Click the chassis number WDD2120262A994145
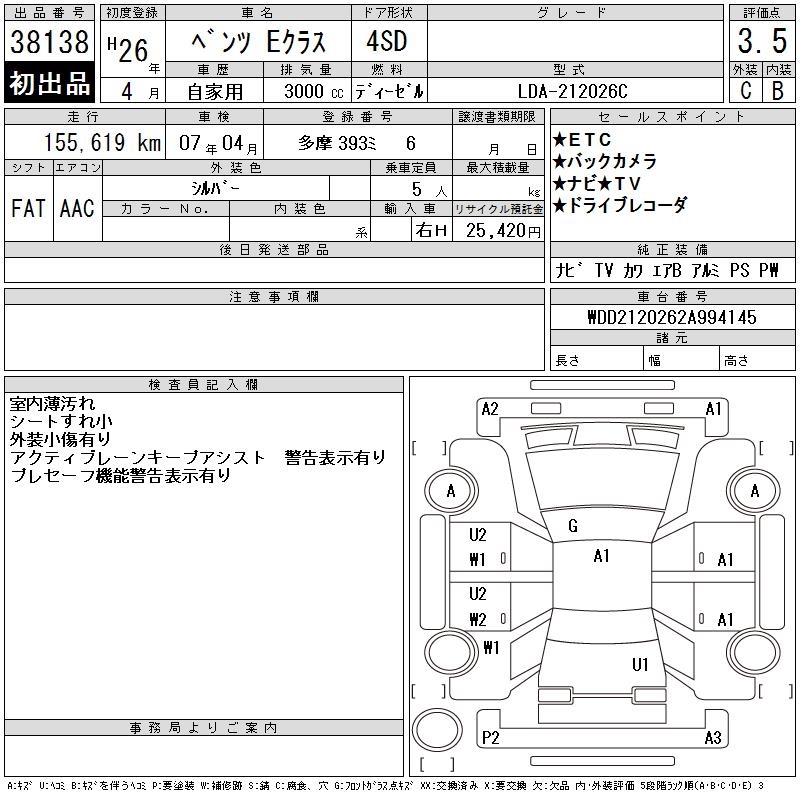This screenshot has height=800, width=800. point(672,317)
